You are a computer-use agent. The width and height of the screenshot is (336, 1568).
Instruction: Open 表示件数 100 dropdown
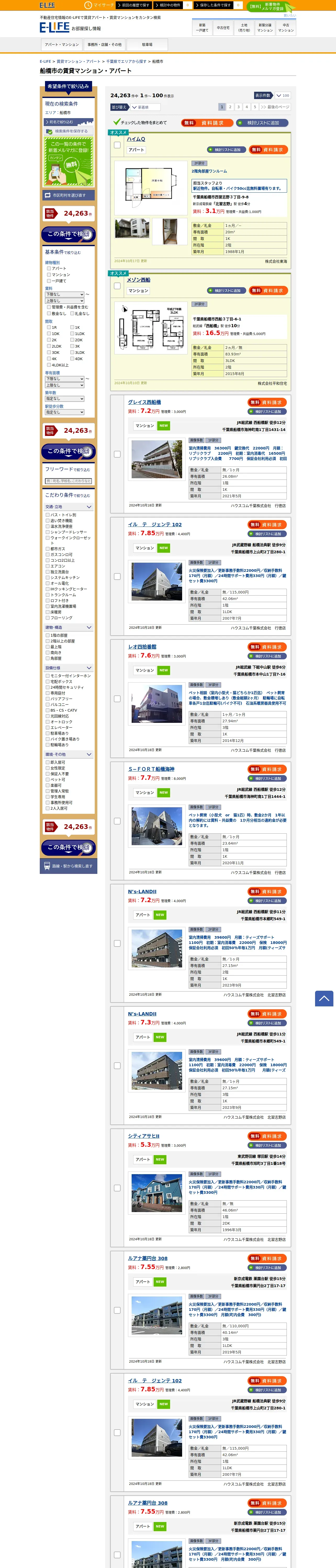[x=282, y=96]
